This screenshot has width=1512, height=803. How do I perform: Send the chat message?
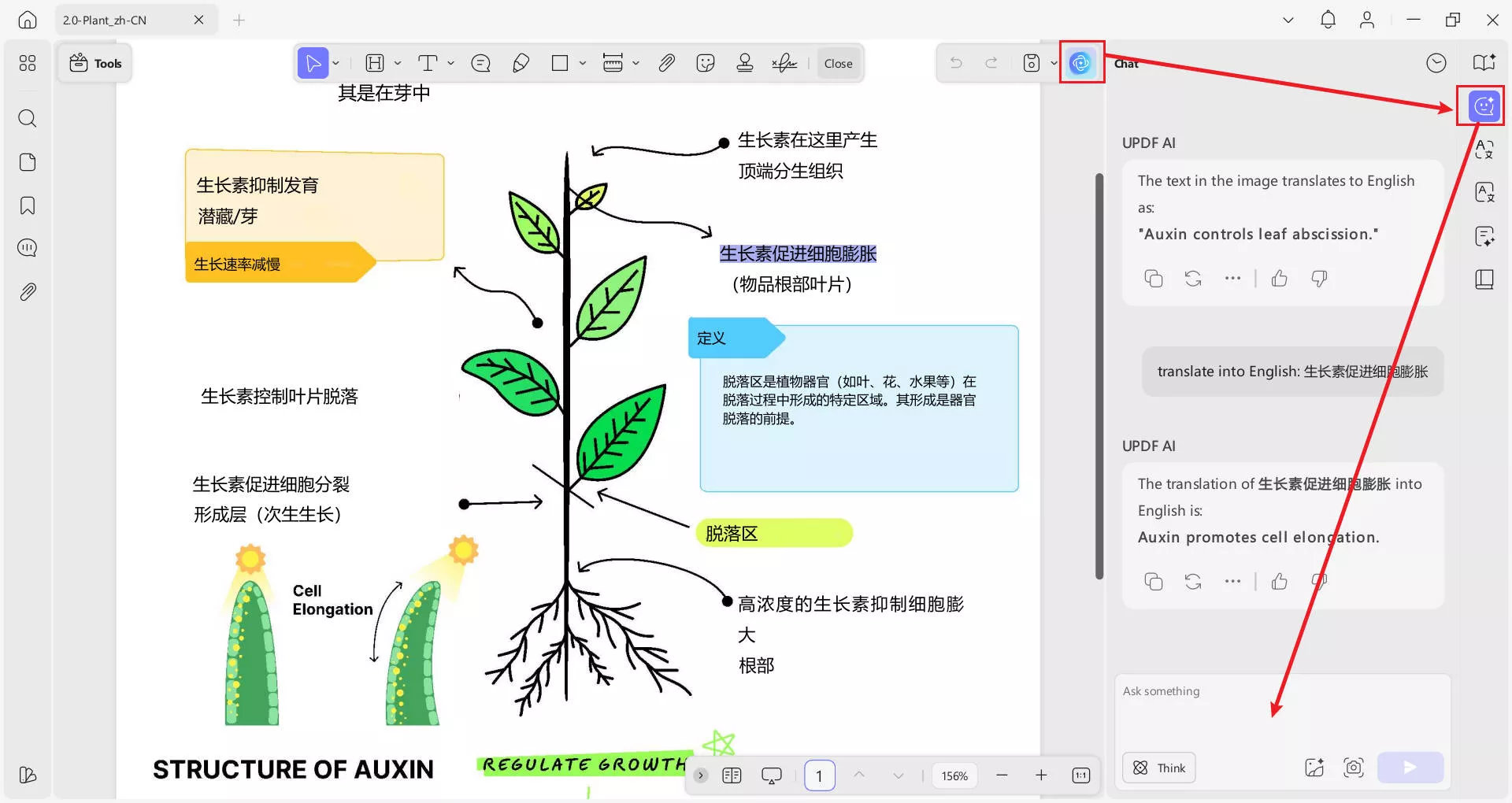point(1410,768)
